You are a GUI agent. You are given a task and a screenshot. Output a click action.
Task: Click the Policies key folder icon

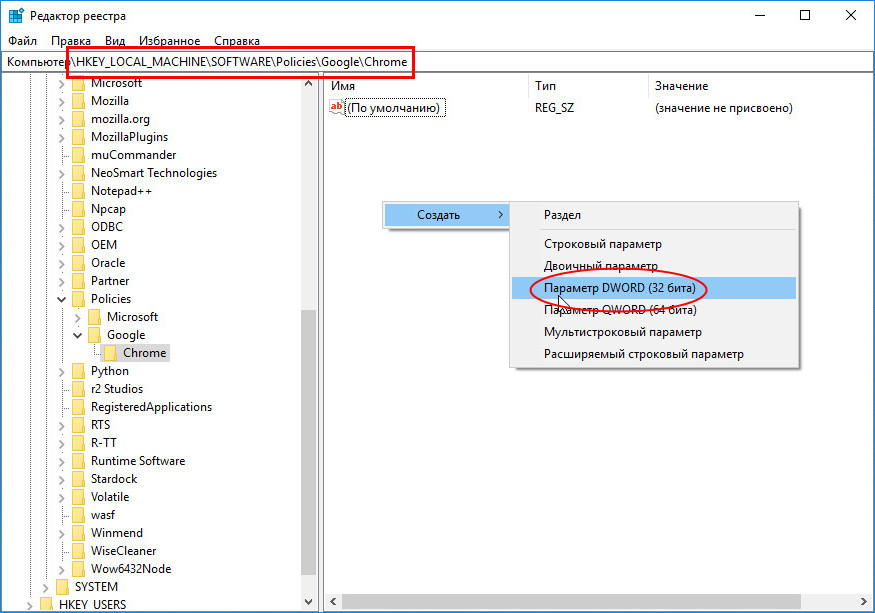pos(78,299)
